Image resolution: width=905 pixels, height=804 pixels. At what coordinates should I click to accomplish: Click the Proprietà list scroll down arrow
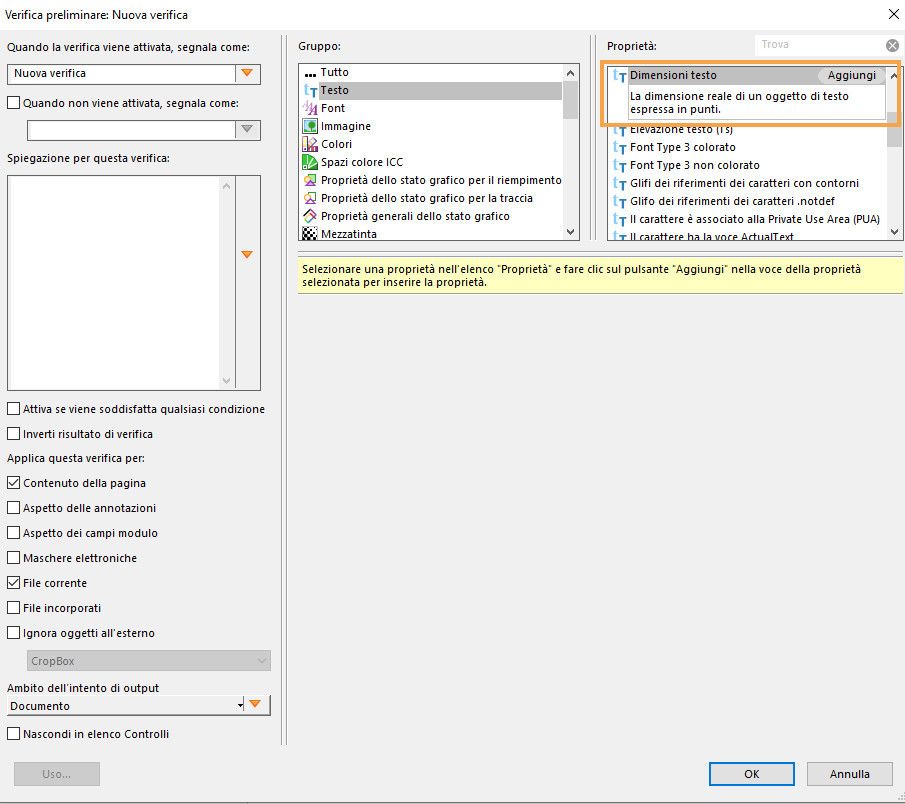[895, 232]
